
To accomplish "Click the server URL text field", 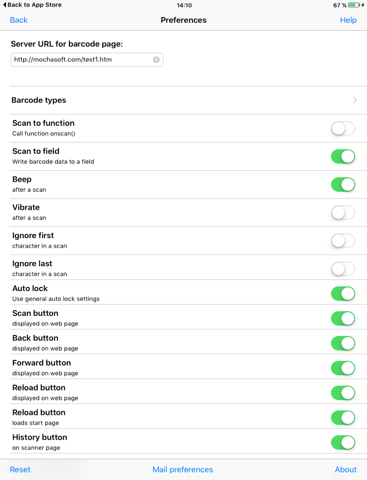I will (87, 60).
